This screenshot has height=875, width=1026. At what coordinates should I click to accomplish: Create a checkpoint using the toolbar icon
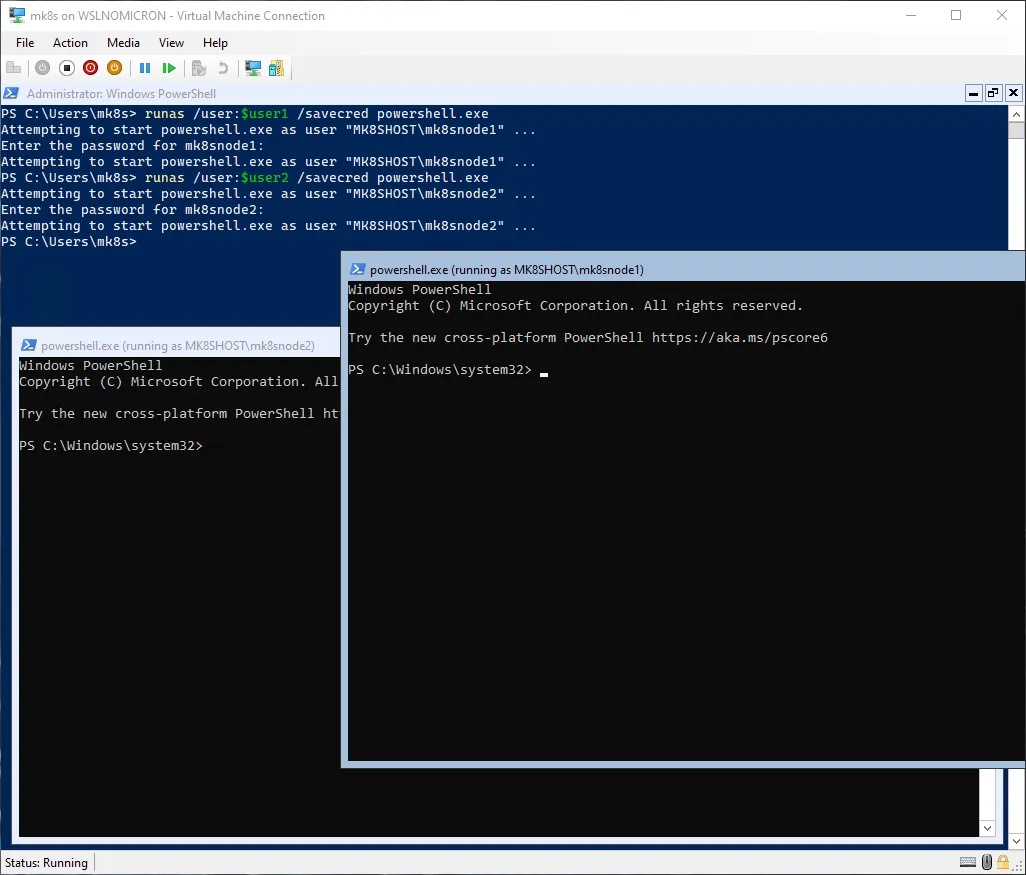[199, 68]
